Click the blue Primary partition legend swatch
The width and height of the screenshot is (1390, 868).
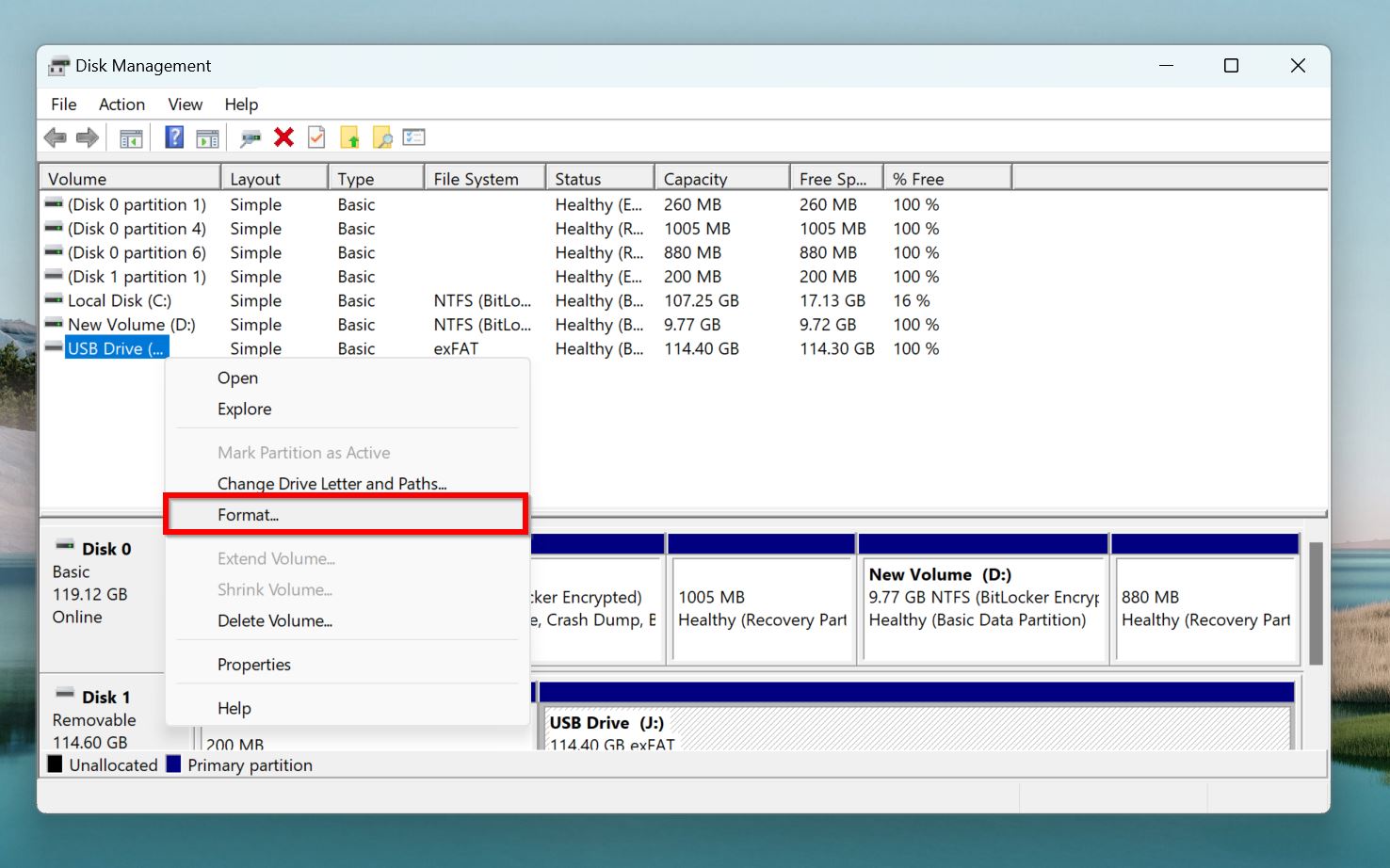[x=173, y=764]
